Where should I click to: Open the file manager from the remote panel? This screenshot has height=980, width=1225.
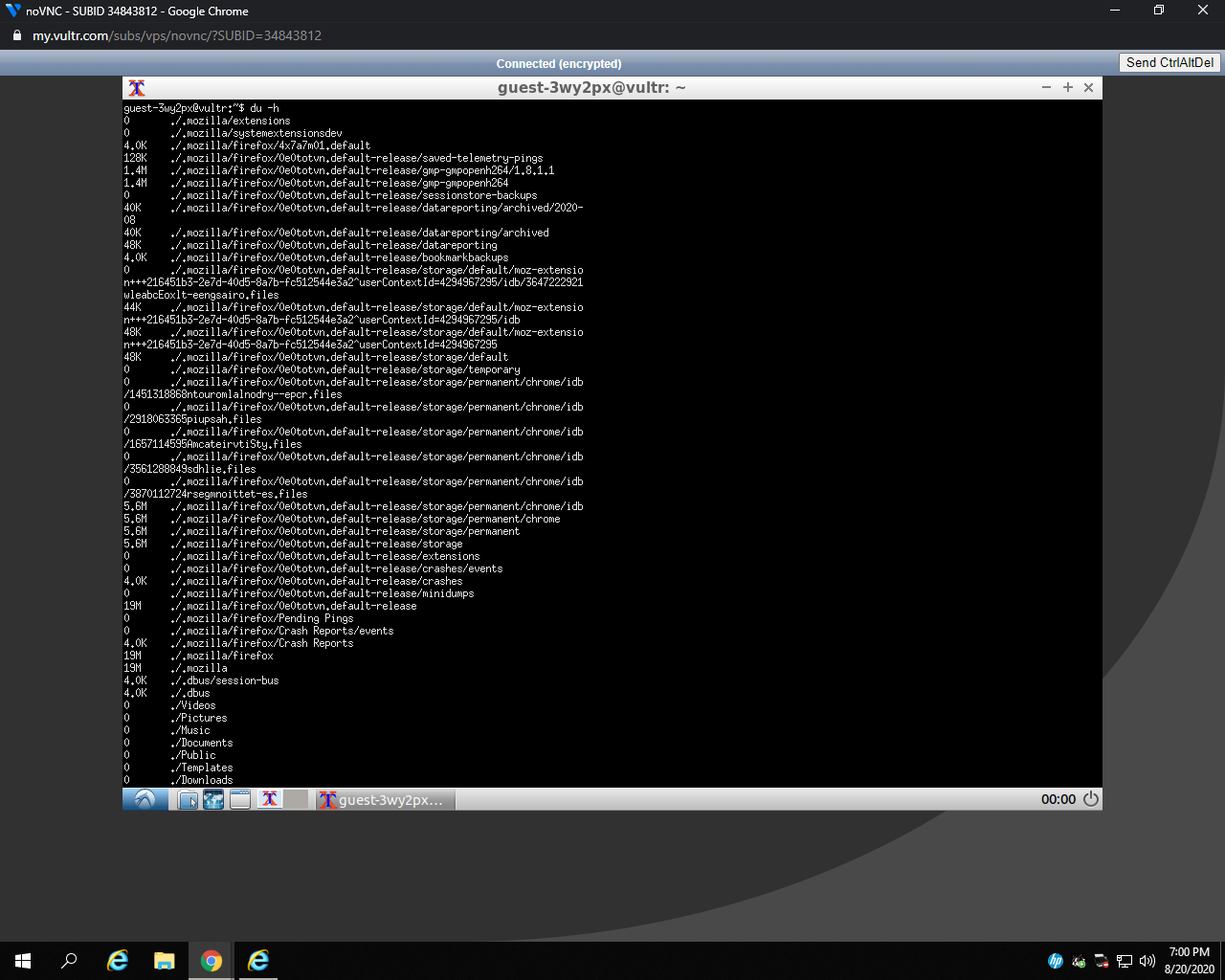click(188, 800)
